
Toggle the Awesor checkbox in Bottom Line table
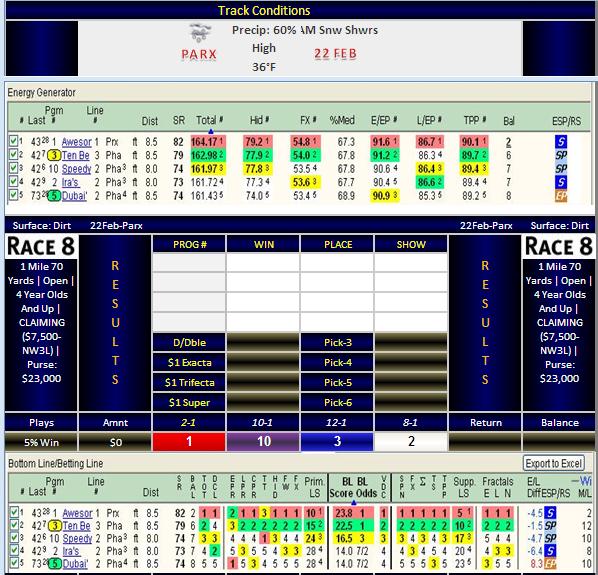(14, 512)
